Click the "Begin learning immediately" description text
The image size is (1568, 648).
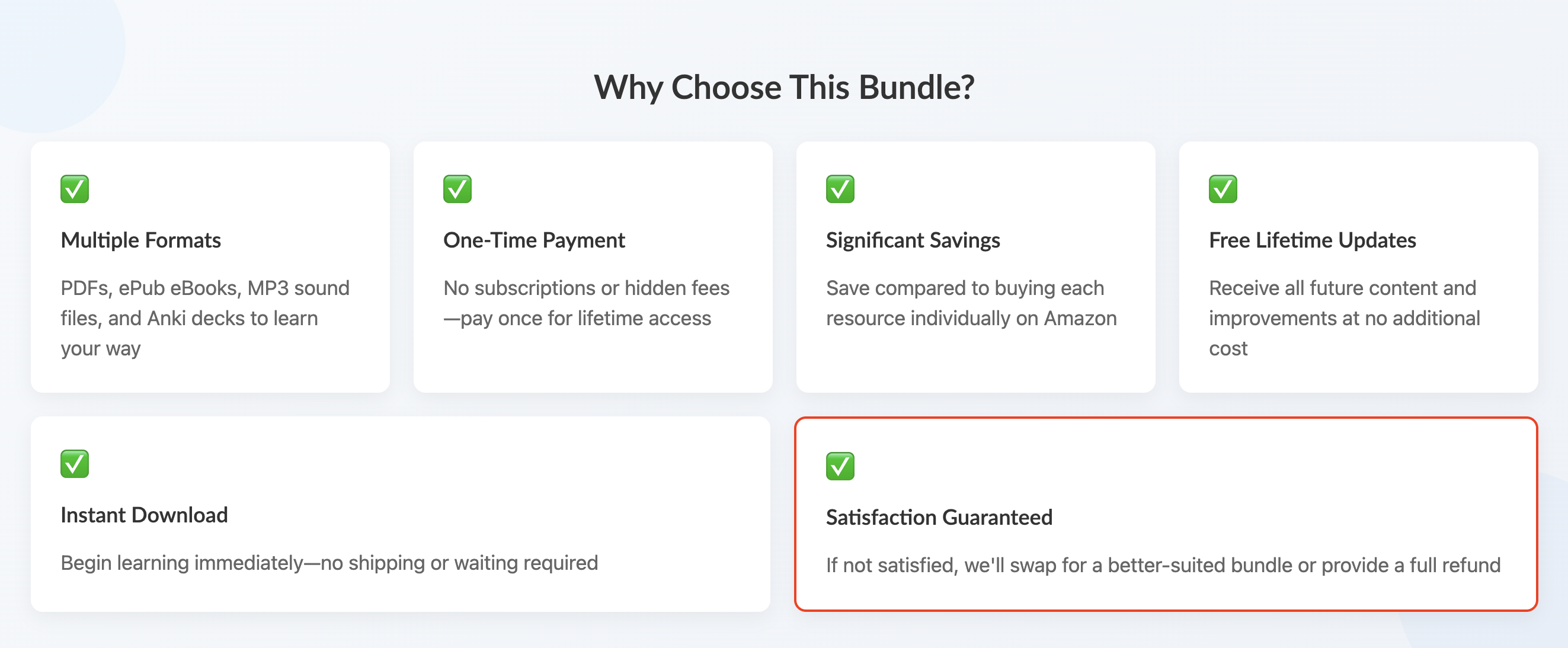(x=329, y=563)
